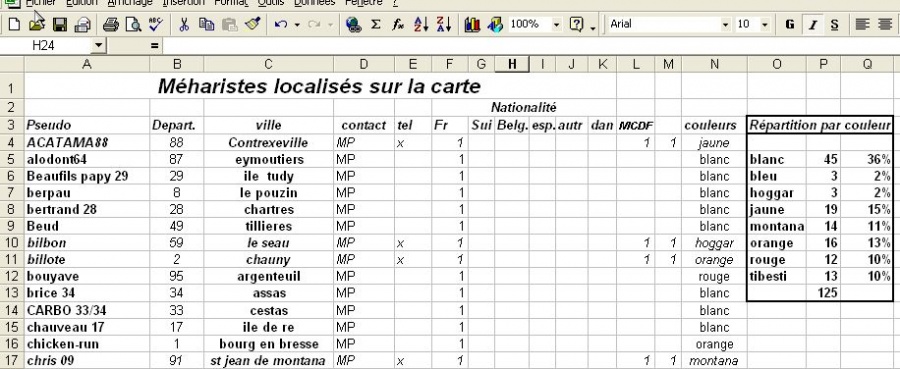
Task: Cut selection with the scissors icon
Action: point(184,25)
